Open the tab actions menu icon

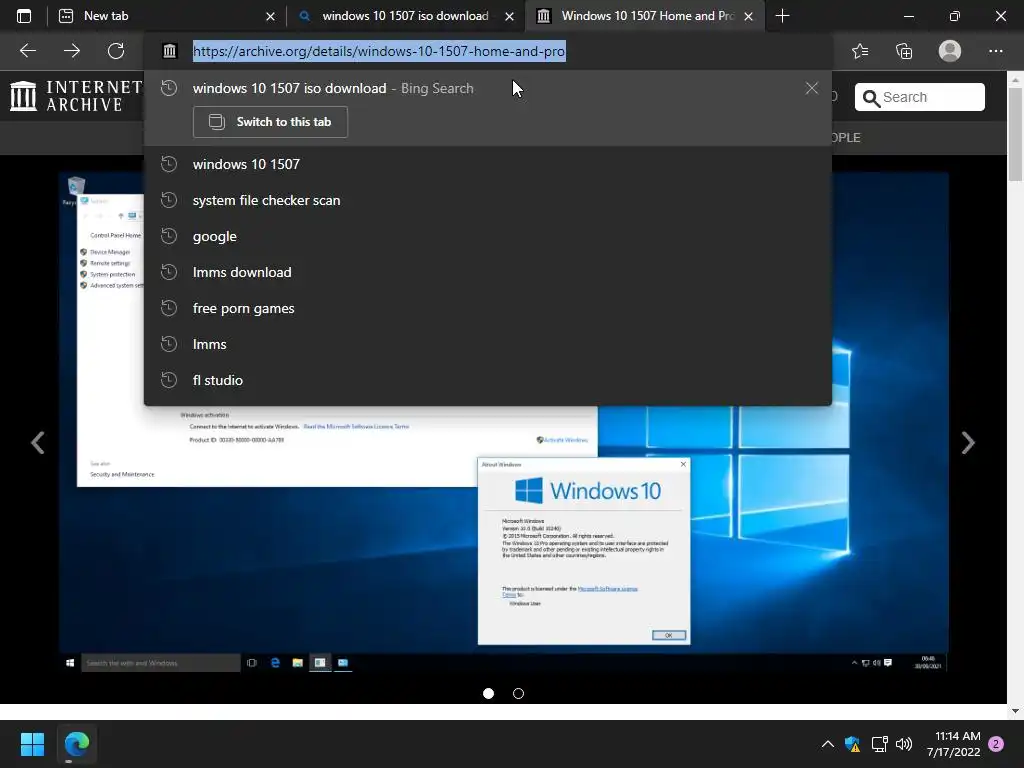(x=24, y=16)
